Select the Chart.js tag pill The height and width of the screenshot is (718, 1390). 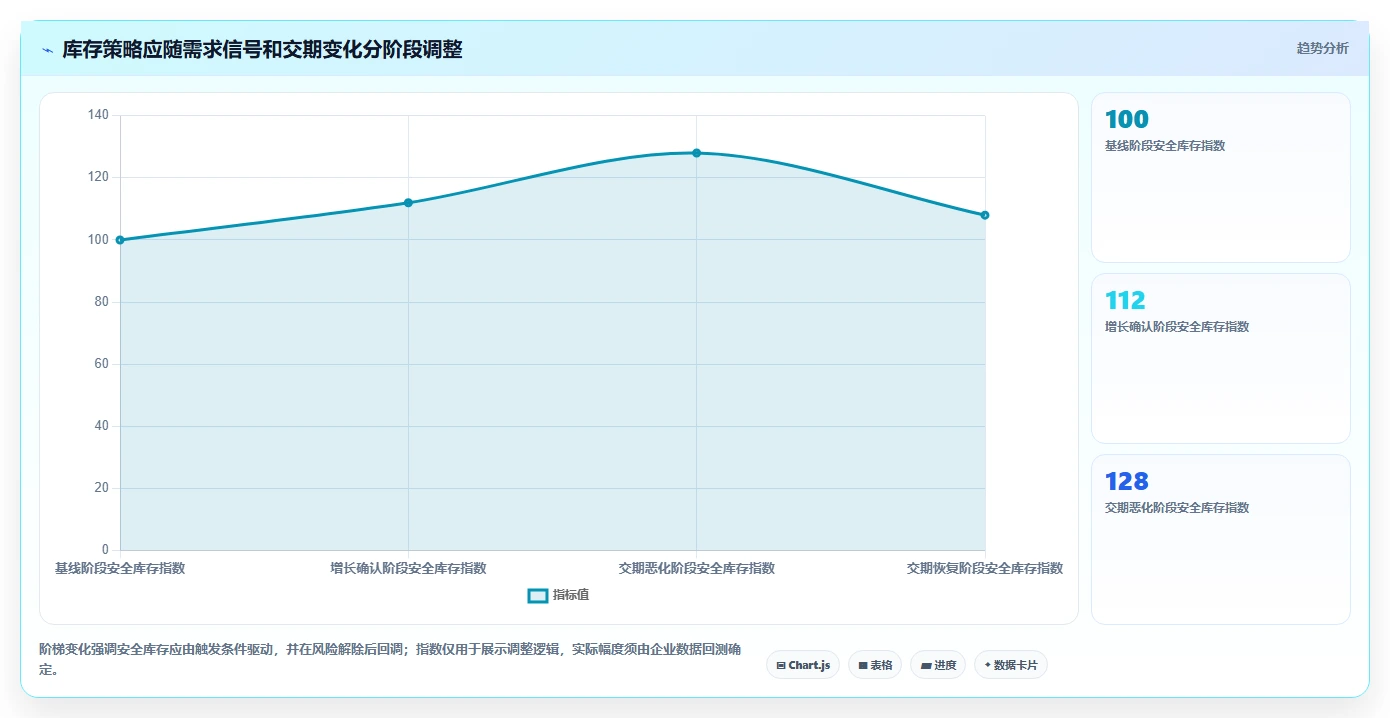803,665
